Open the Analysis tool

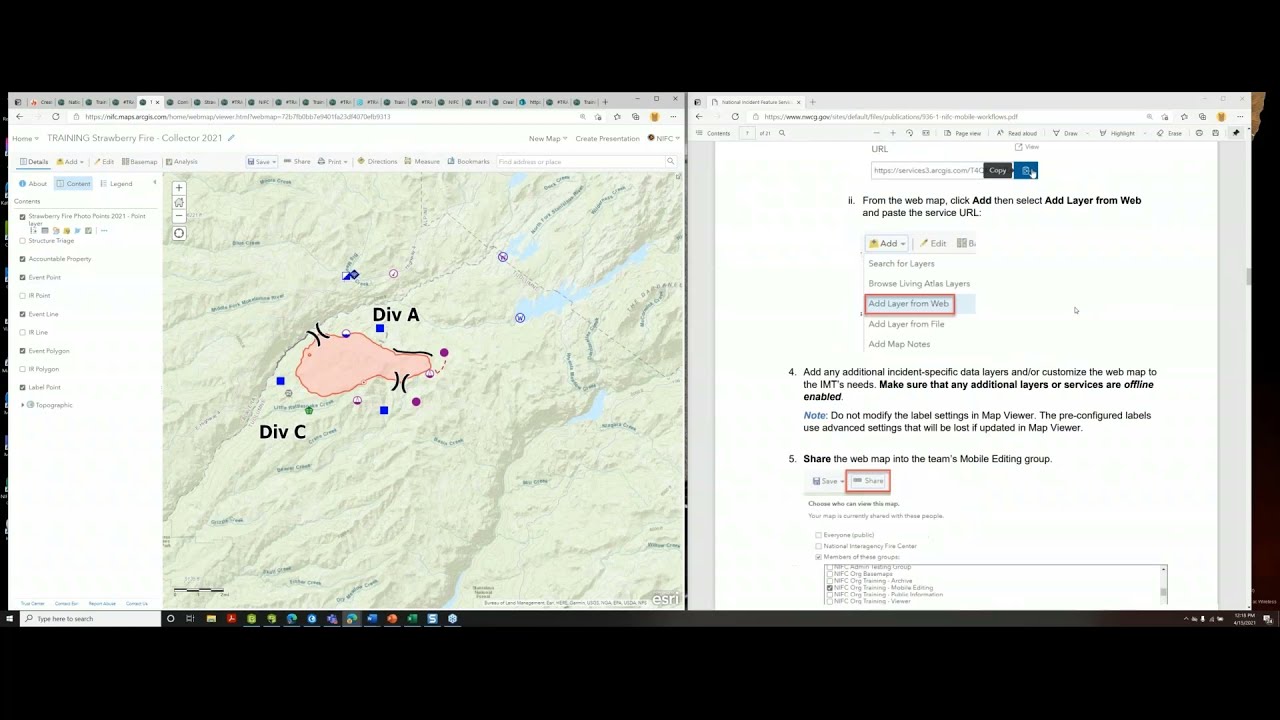pos(181,161)
